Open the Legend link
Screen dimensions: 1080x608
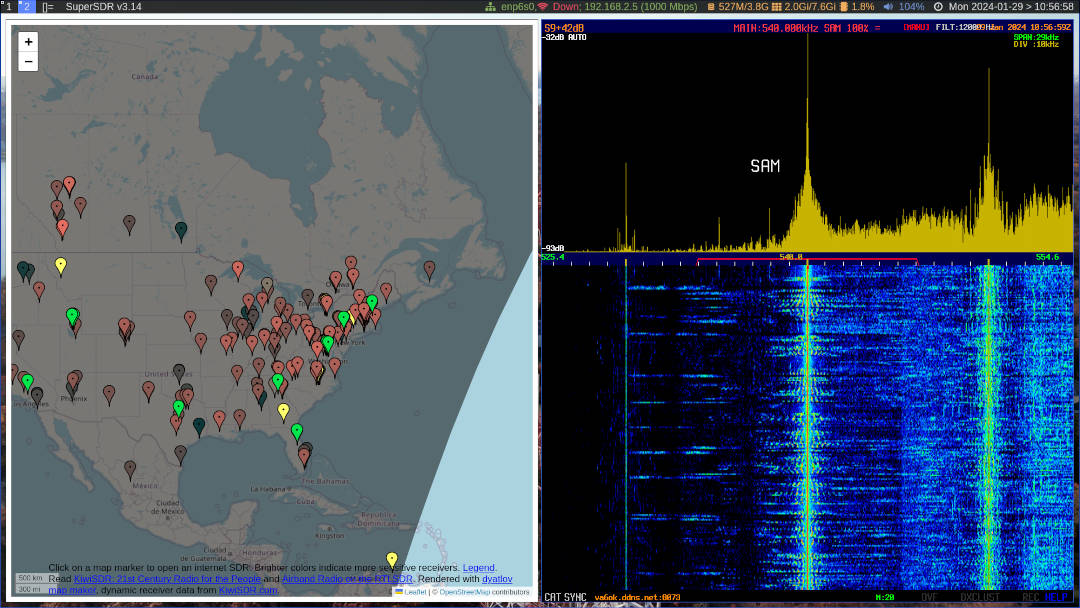pos(478,567)
